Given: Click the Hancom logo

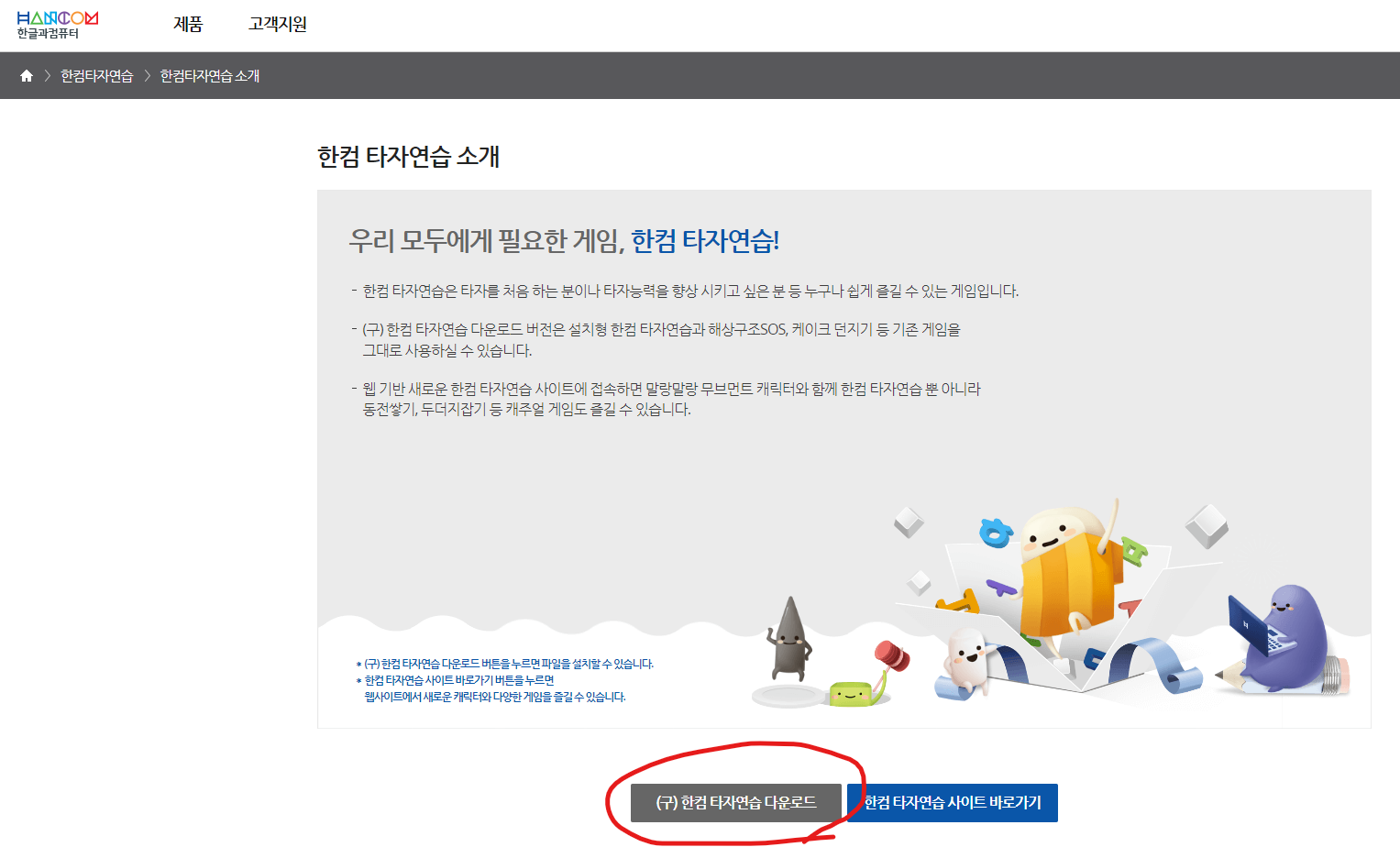Looking at the screenshot, I should (57, 26).
